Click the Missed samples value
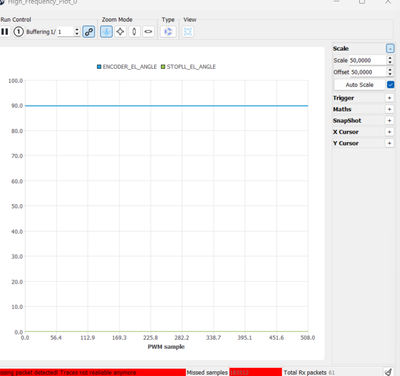Screen dimensions: 400x376 coord(255,372)
